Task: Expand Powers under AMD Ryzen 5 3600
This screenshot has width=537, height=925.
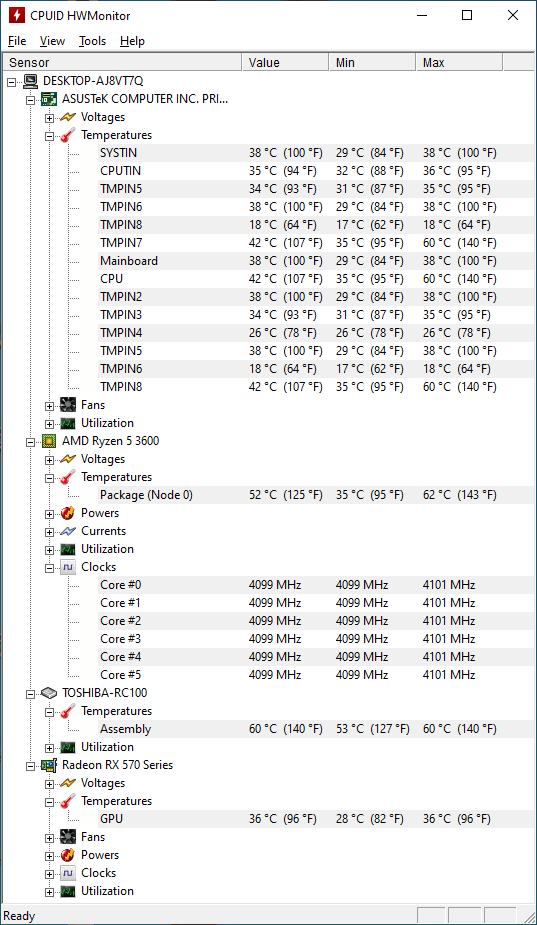Action: (x=49, y=514)
